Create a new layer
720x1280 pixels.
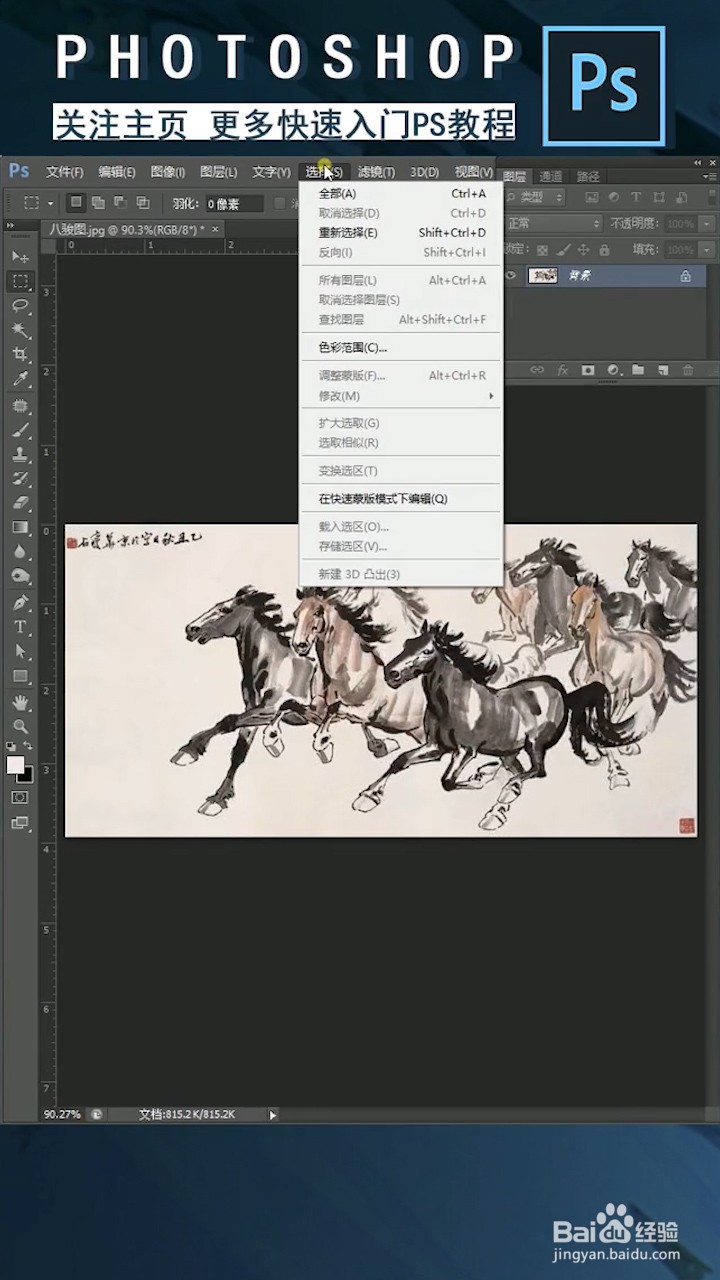tap(662, 370)
